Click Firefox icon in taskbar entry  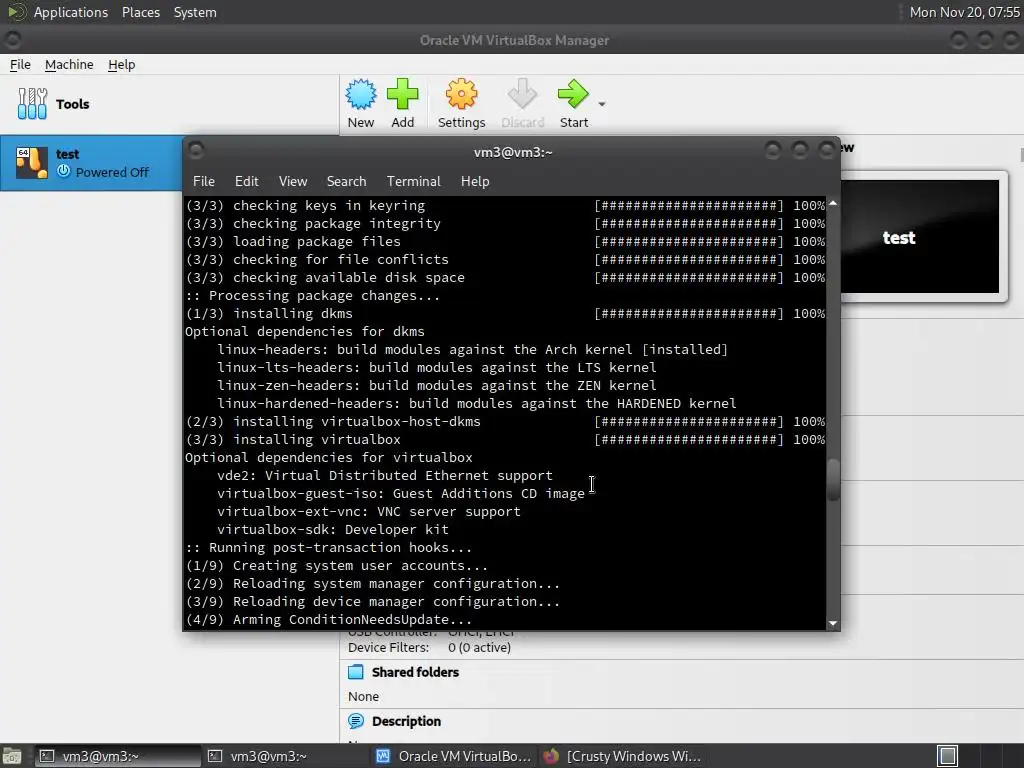[x=551, y=756]
